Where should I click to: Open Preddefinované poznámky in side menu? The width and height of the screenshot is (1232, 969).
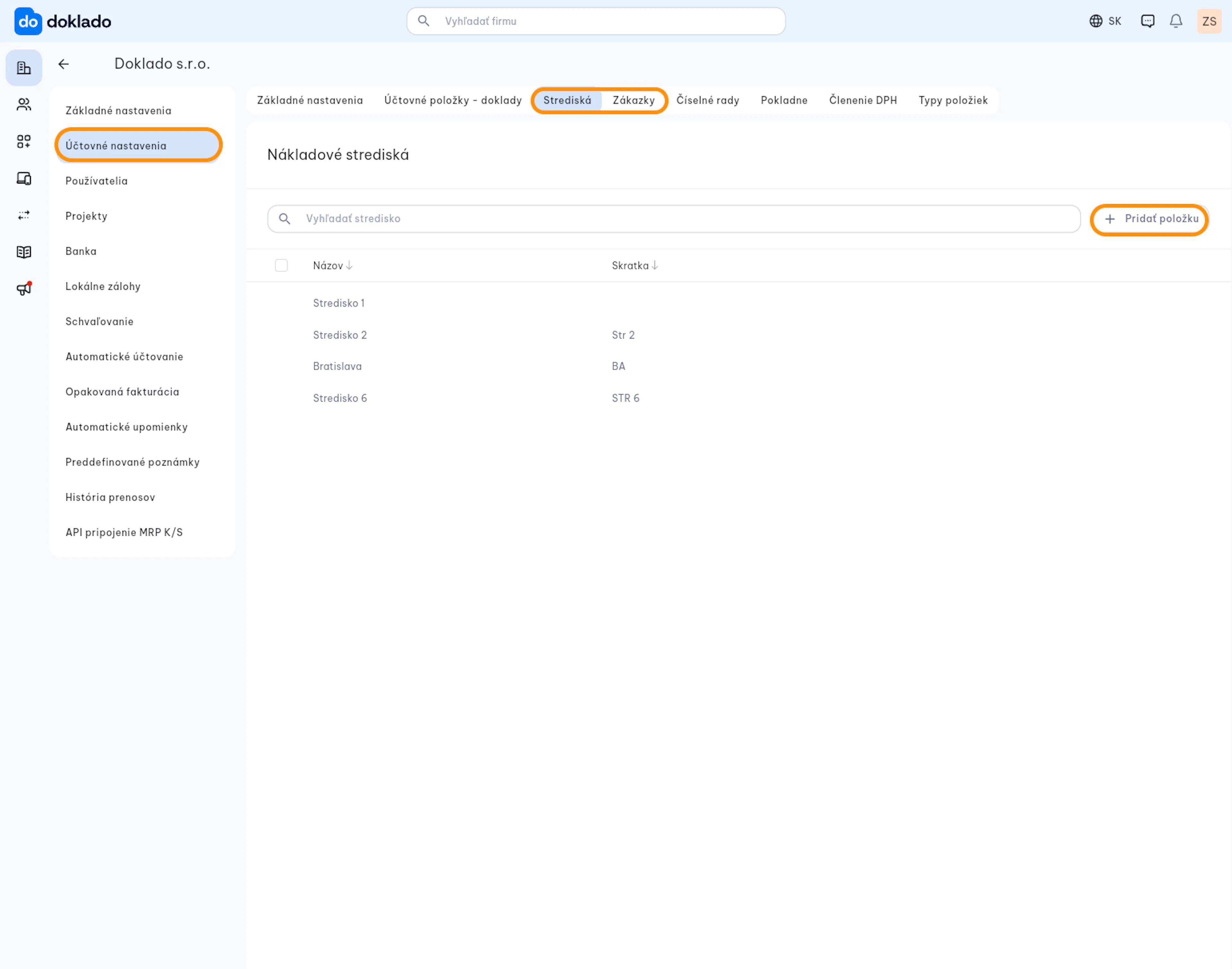139,463
